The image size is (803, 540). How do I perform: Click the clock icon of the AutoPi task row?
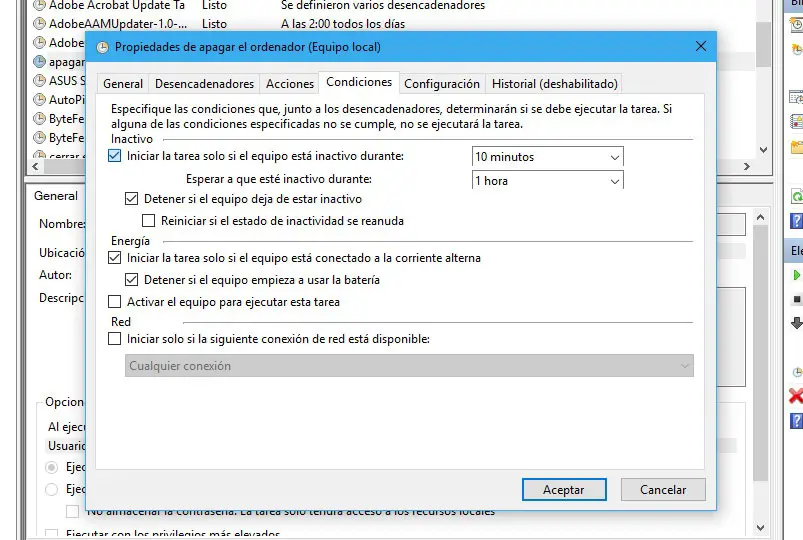(39, 100)
